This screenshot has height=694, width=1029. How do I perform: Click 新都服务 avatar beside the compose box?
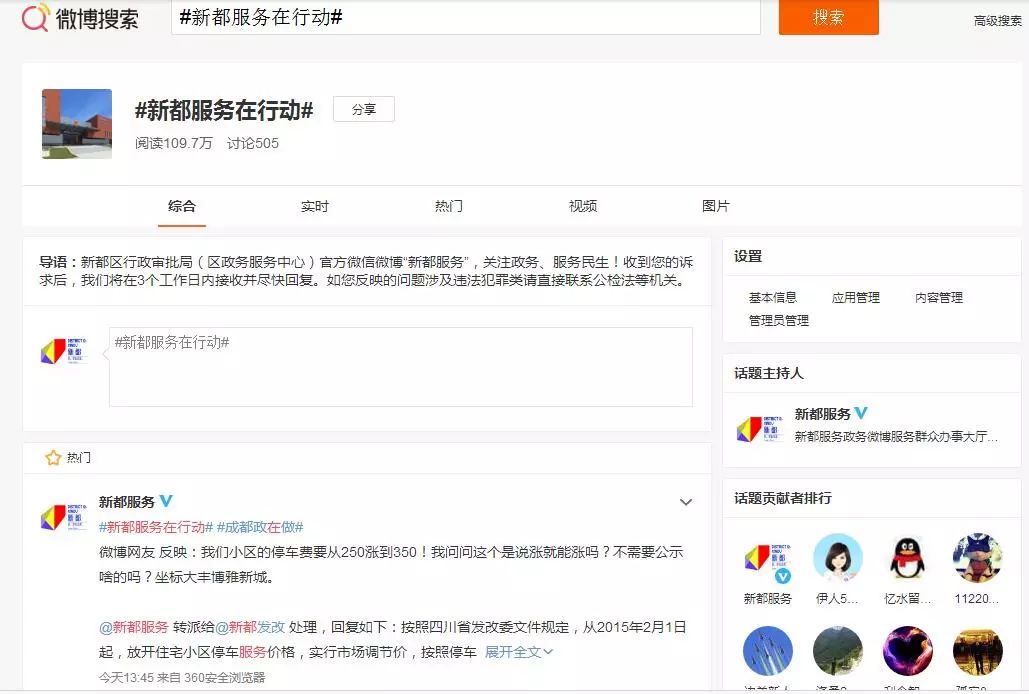65,352
